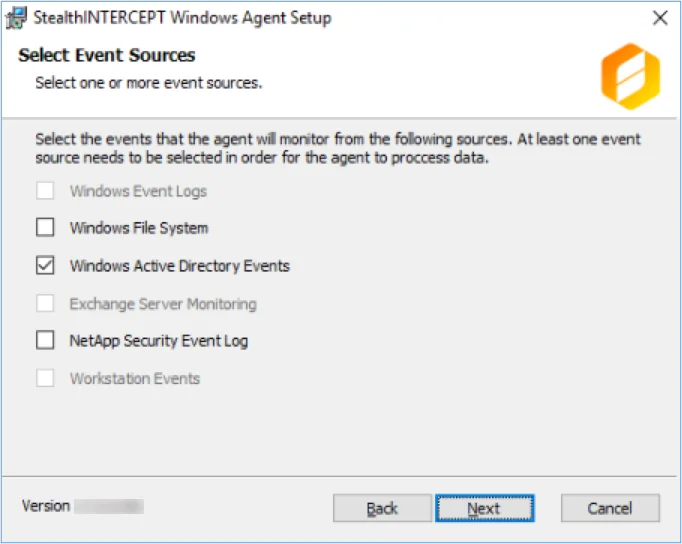The height and width of the screenshot is (544, 682).
Task: Enable the Windows File System checkbox
Action: [45, 227]
